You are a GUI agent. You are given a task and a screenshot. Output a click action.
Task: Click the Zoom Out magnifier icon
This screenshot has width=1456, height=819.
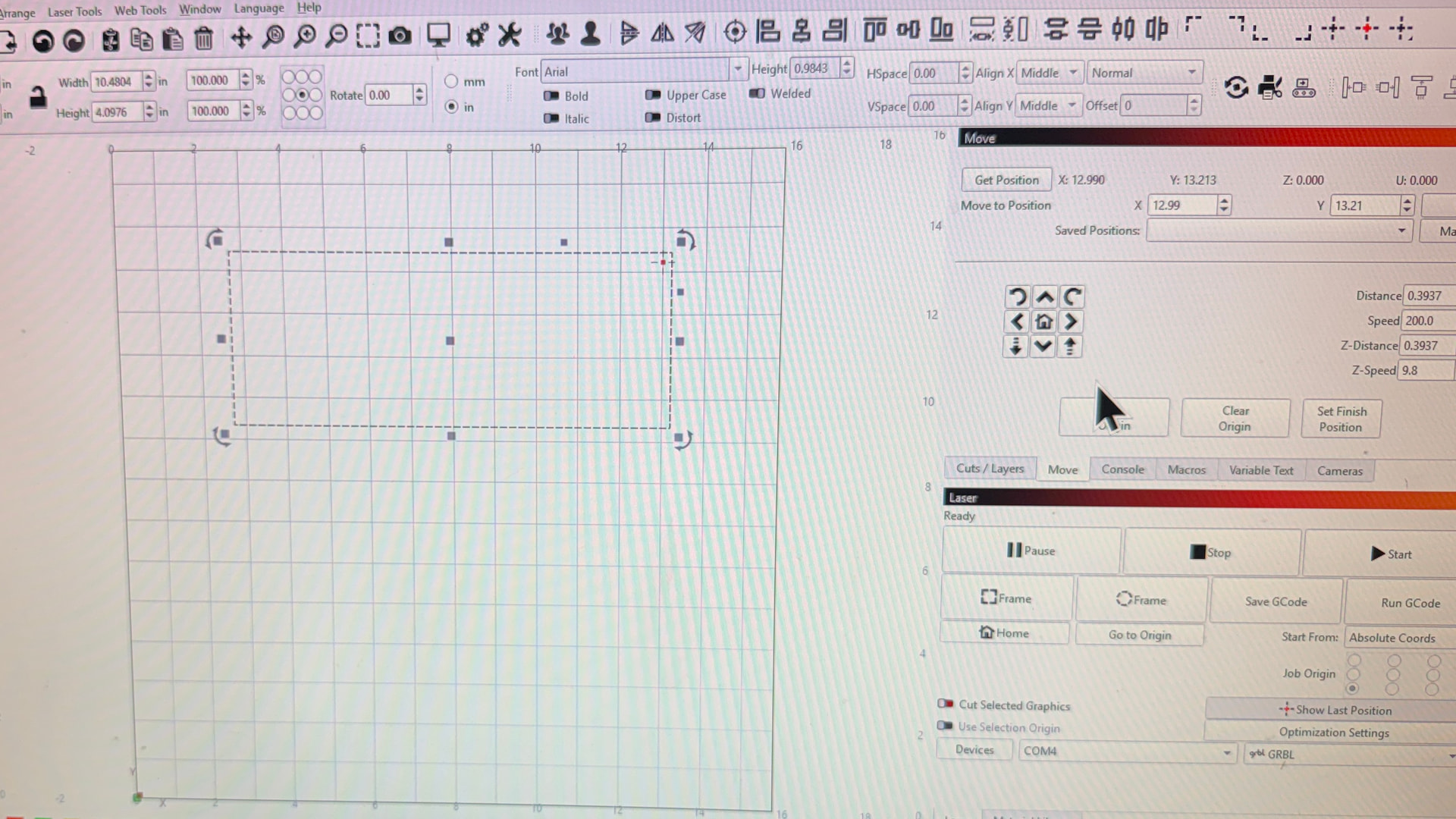click(x=335, y=36)
